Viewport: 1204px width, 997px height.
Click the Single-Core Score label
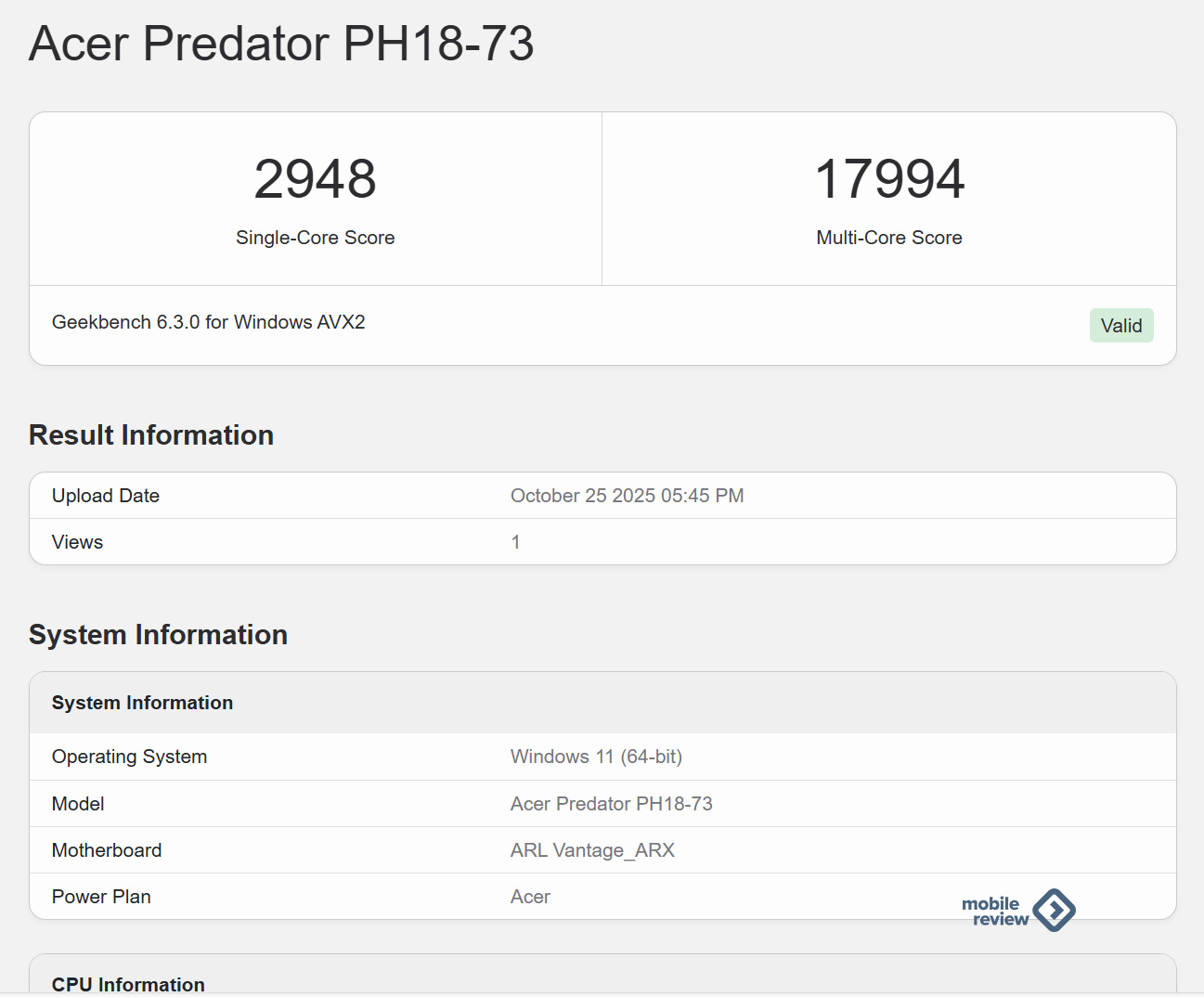click(x=315, y=238)
